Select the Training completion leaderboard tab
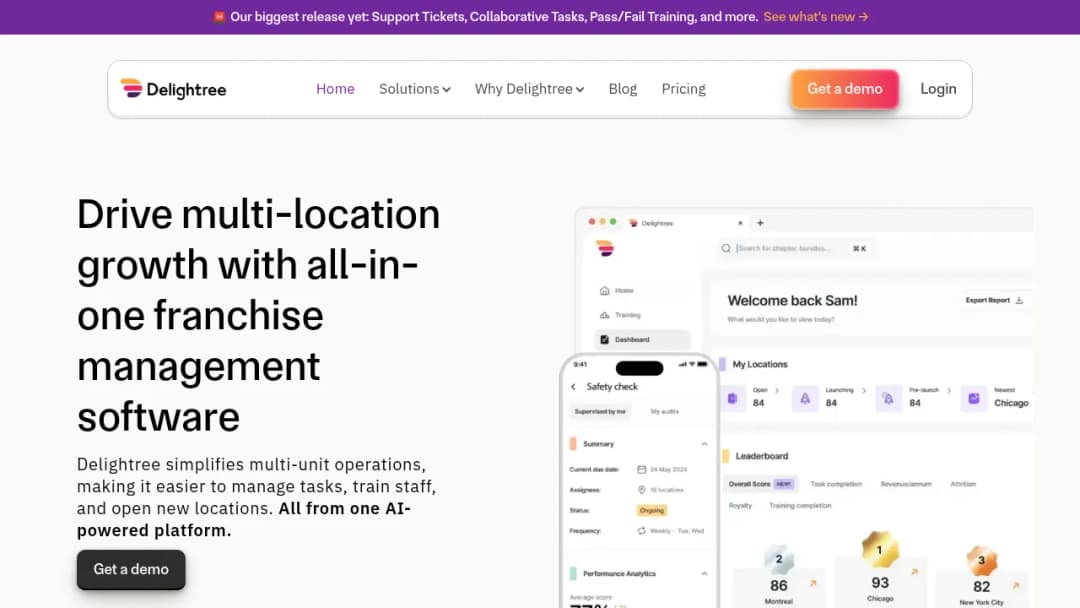Image resolution: width=1080 pixels, height=608 pixels. (800, 505)
